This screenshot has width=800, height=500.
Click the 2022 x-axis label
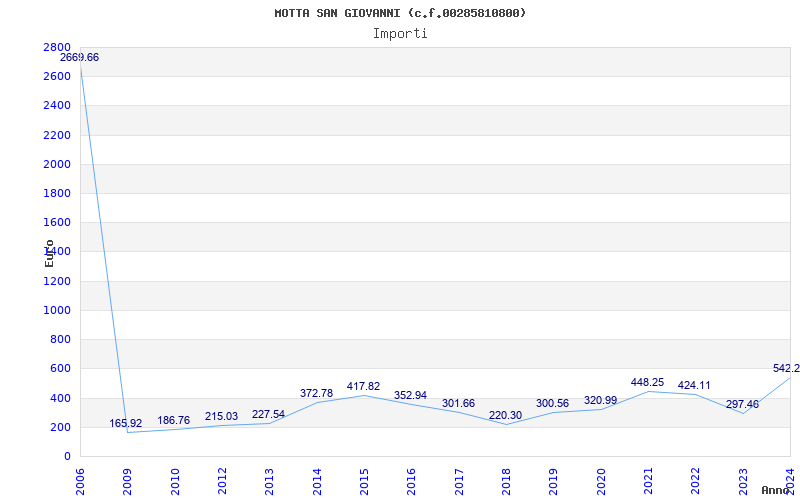click(x=695, y=482)
